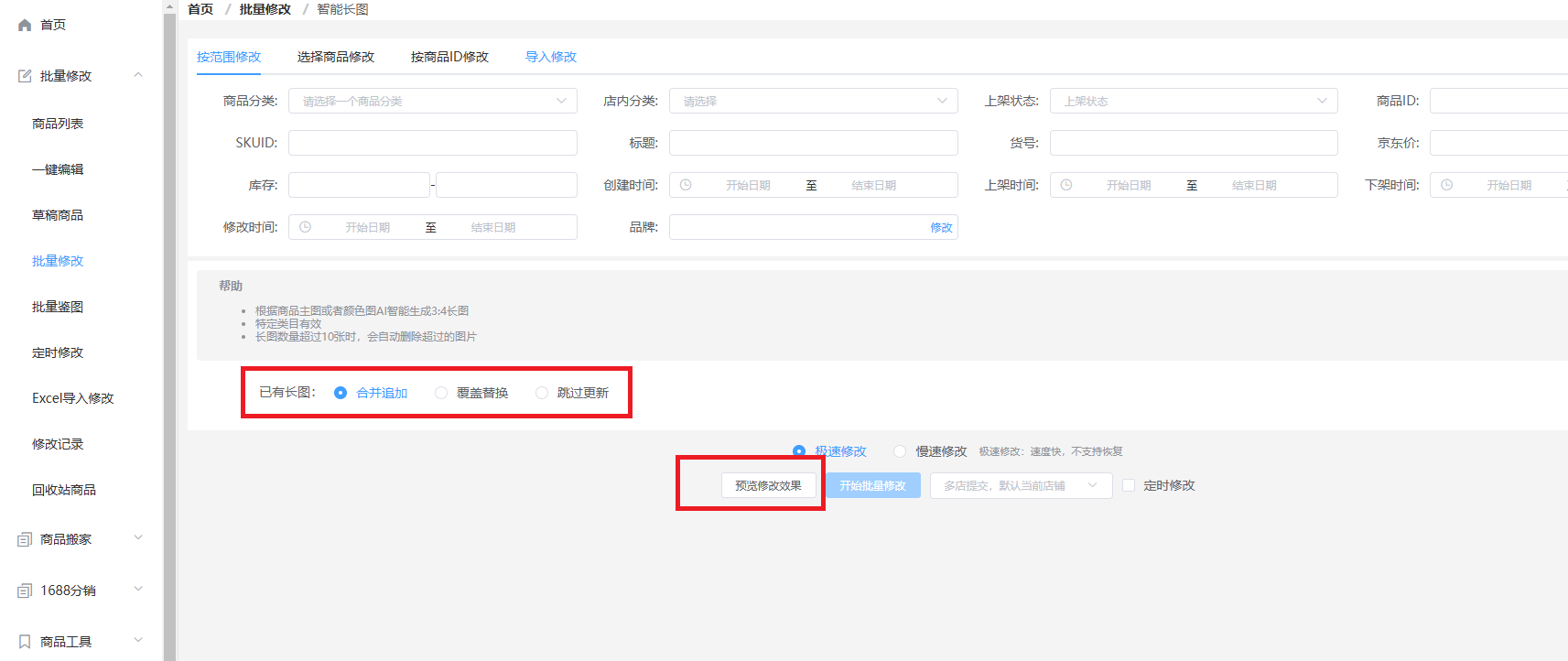Image resolution: width=1568 pixels, height=661 pixels.
Task: Open 一键编辑 in the sidebar
Action: tap(58, 169)
